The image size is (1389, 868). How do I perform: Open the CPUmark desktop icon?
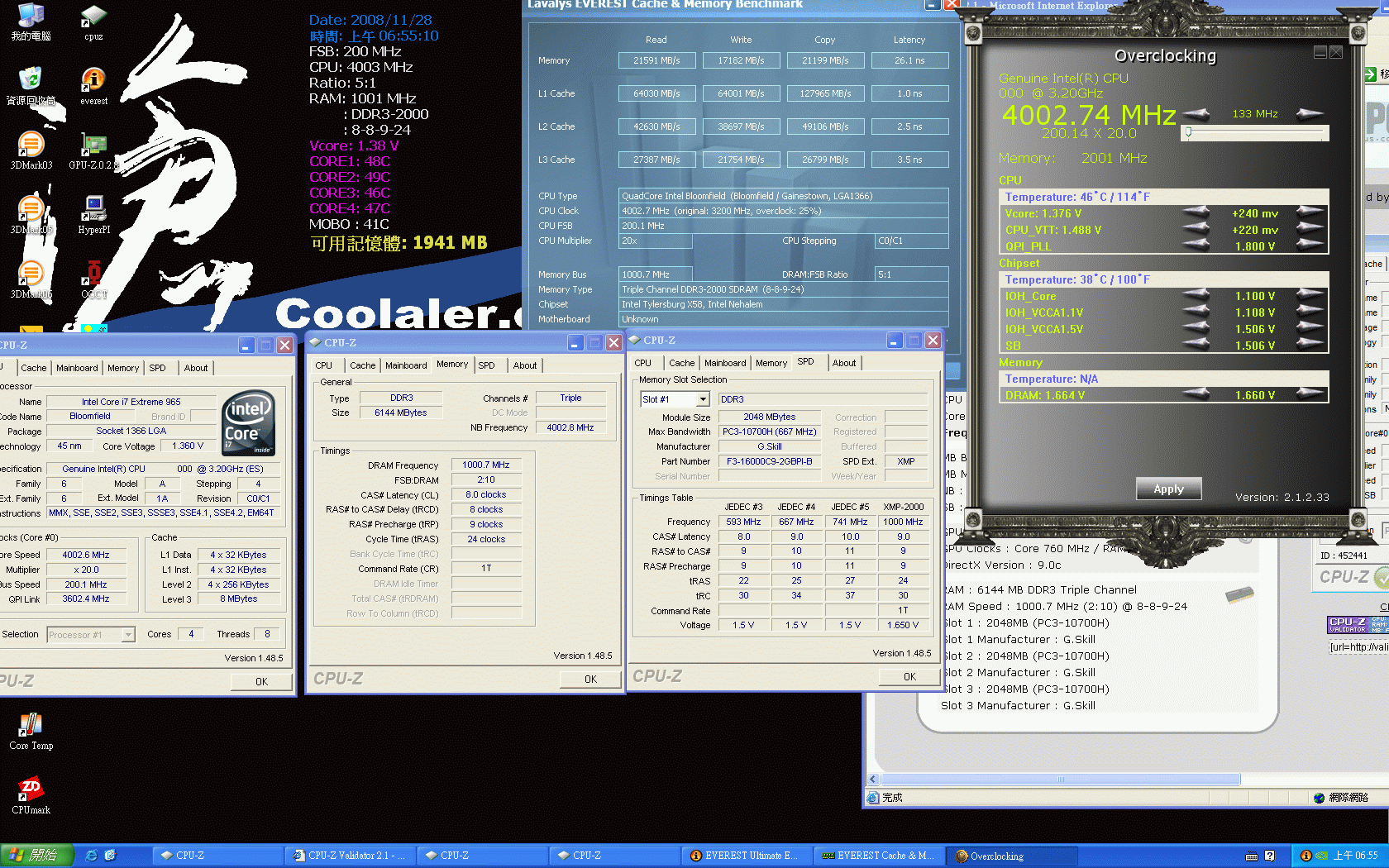31,795
